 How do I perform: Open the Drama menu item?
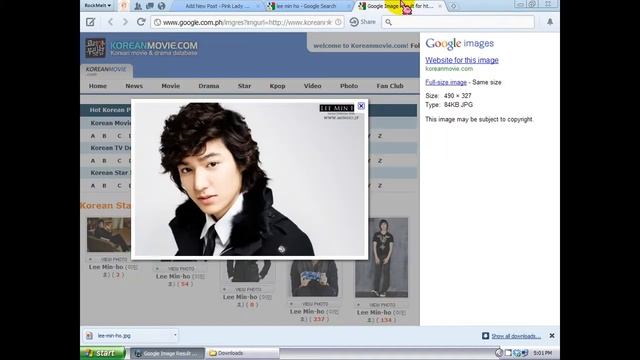[x=209, y=86]
